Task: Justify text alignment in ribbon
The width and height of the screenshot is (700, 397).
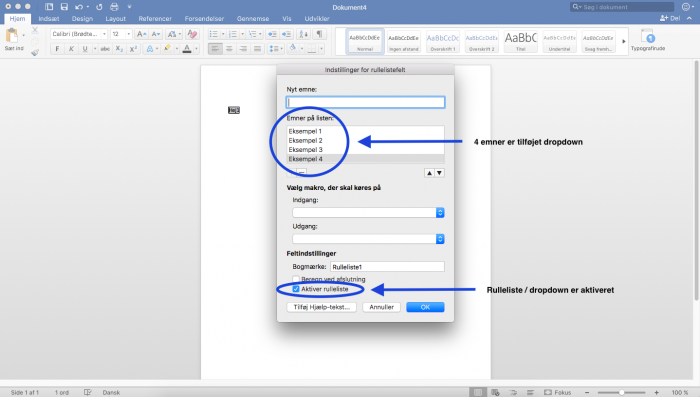Action: (258, 49)
